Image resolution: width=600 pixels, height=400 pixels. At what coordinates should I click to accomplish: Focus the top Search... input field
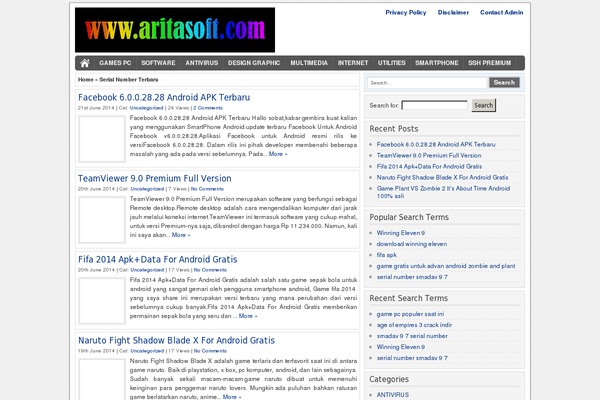click(427, 83)
